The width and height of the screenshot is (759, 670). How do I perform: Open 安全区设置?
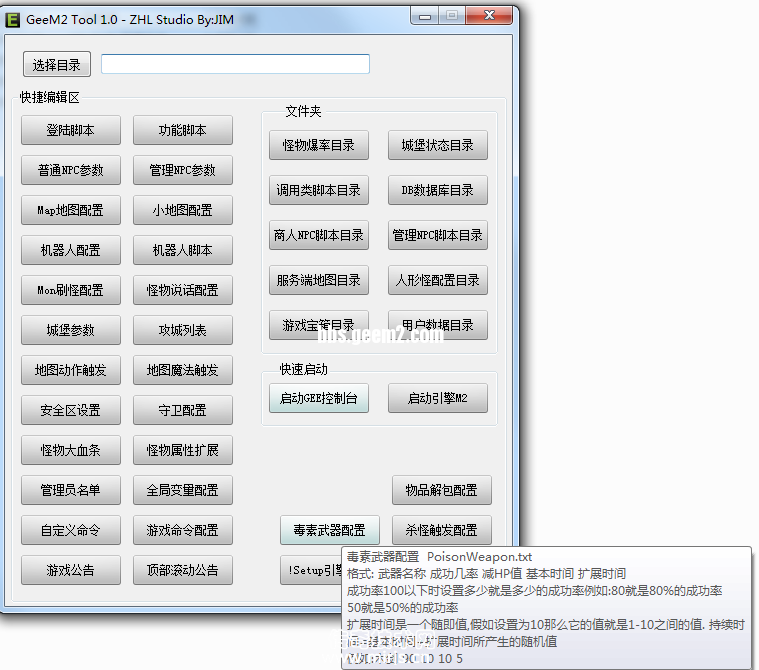(x=71, y=410)
